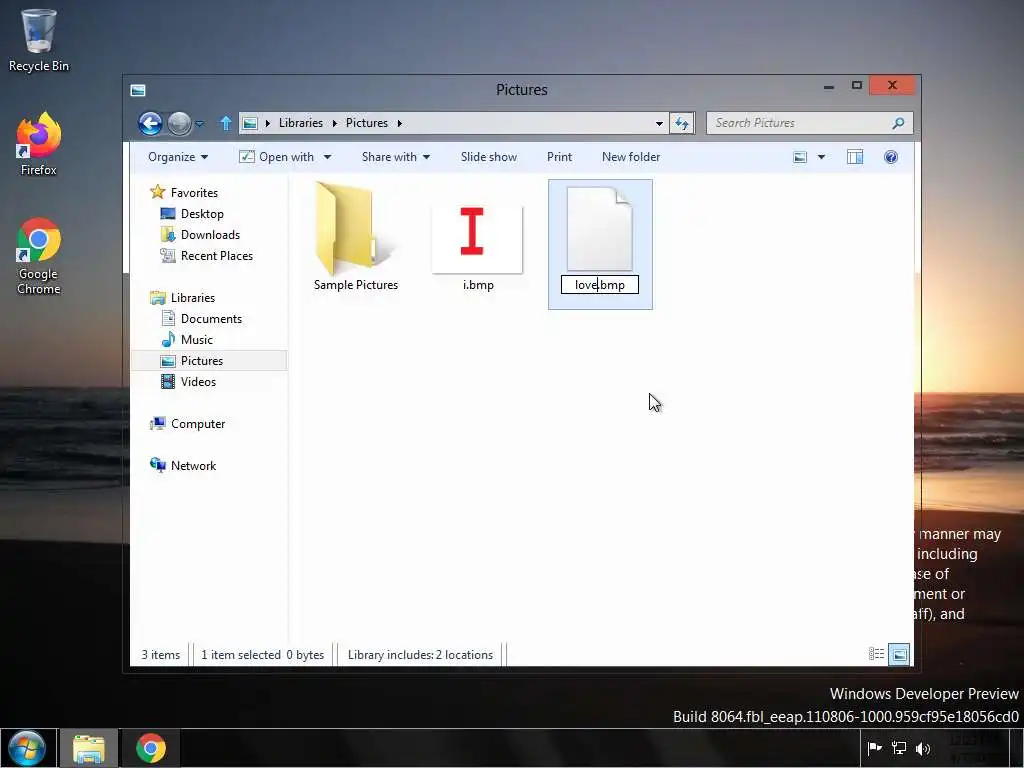Click the Pictures window title bar icon
This screenshot has width=1024, height=768.
coord(138,90)
